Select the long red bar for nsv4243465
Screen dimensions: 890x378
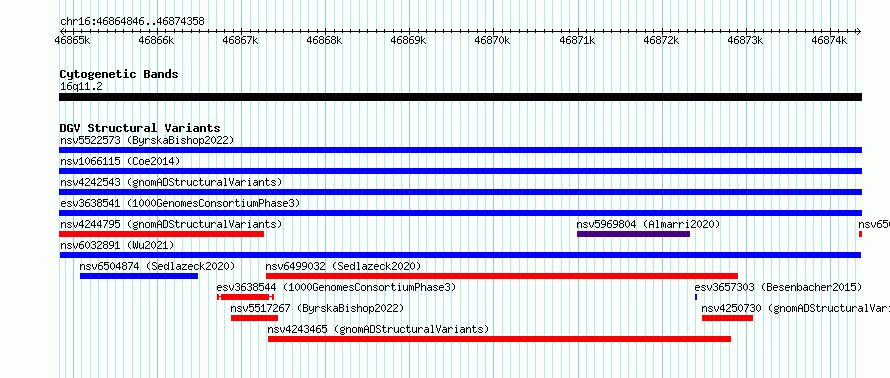pyautogui.click(x=499, y=339)
